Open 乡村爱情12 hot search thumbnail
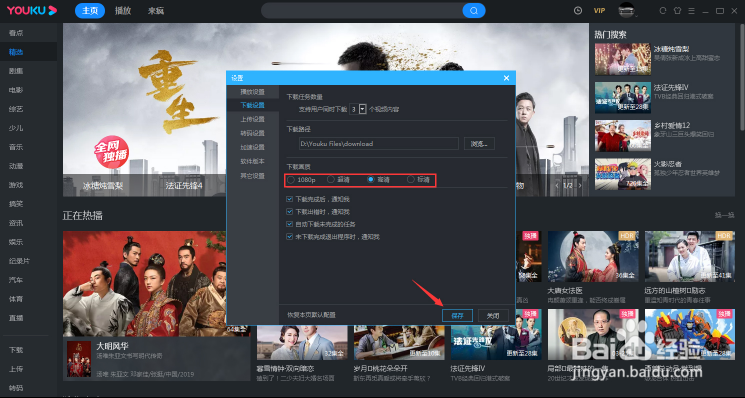This screenshot has height=398, width=745. coord(623,136)
